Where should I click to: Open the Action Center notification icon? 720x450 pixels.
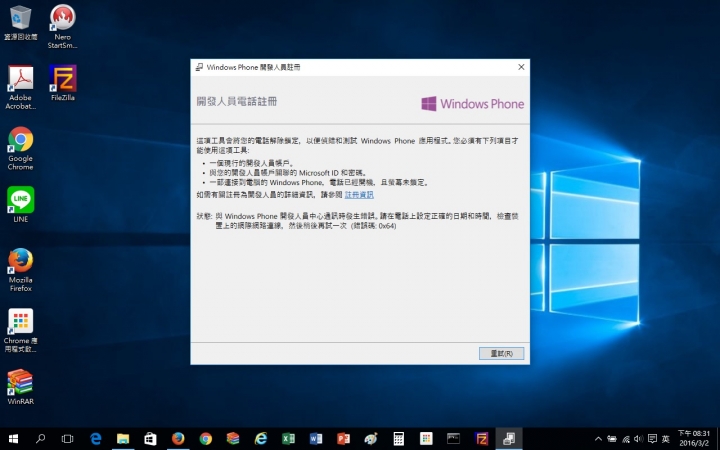pos(652,439)
